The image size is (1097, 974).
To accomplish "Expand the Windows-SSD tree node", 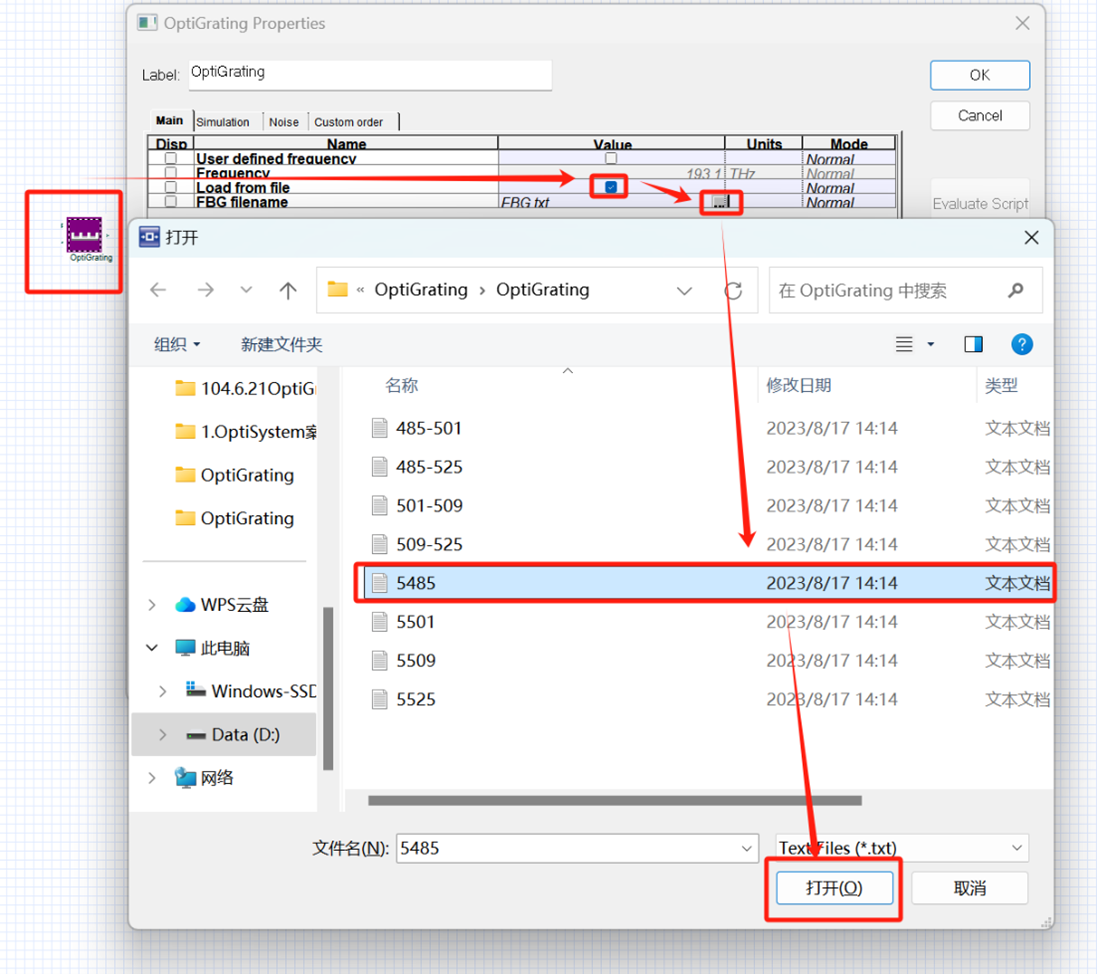I will point(162,691).
